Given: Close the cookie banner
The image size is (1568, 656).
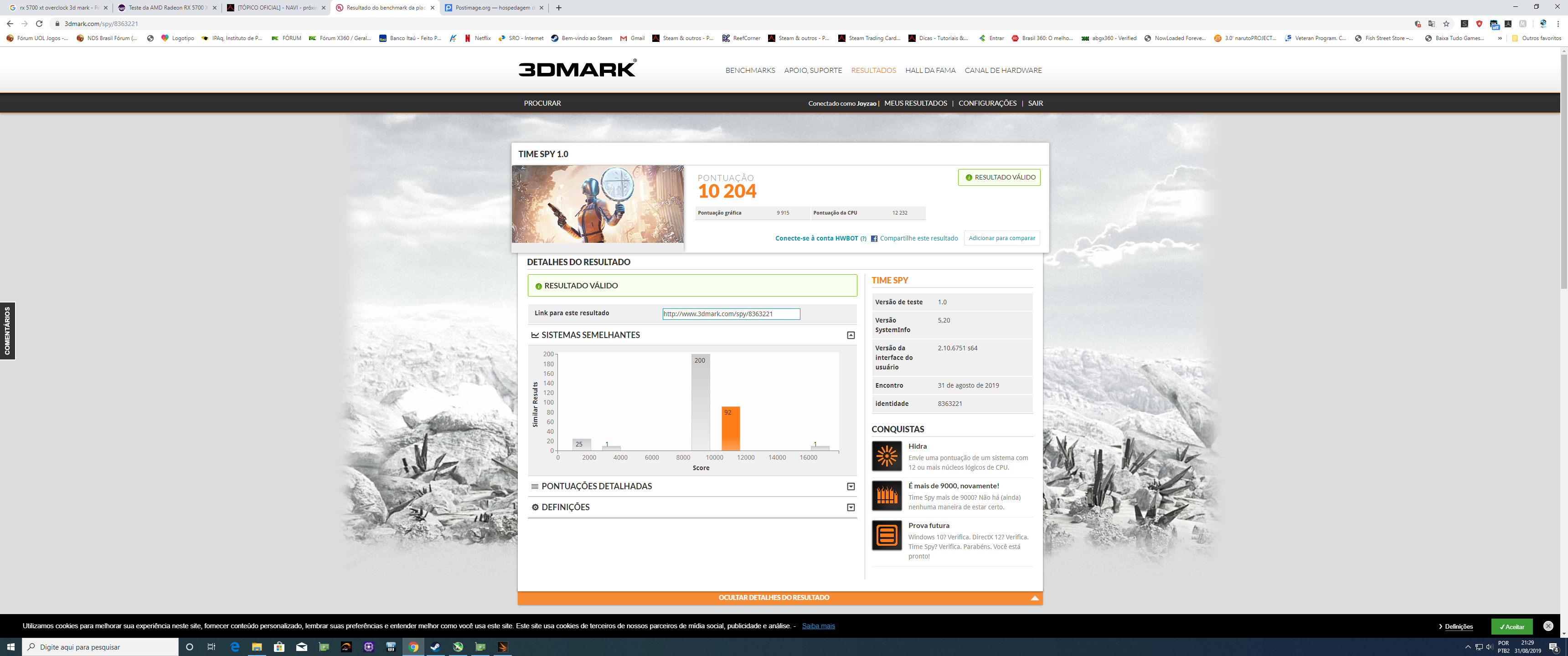Looking at the screenshot, I should tap(1547, 625).
